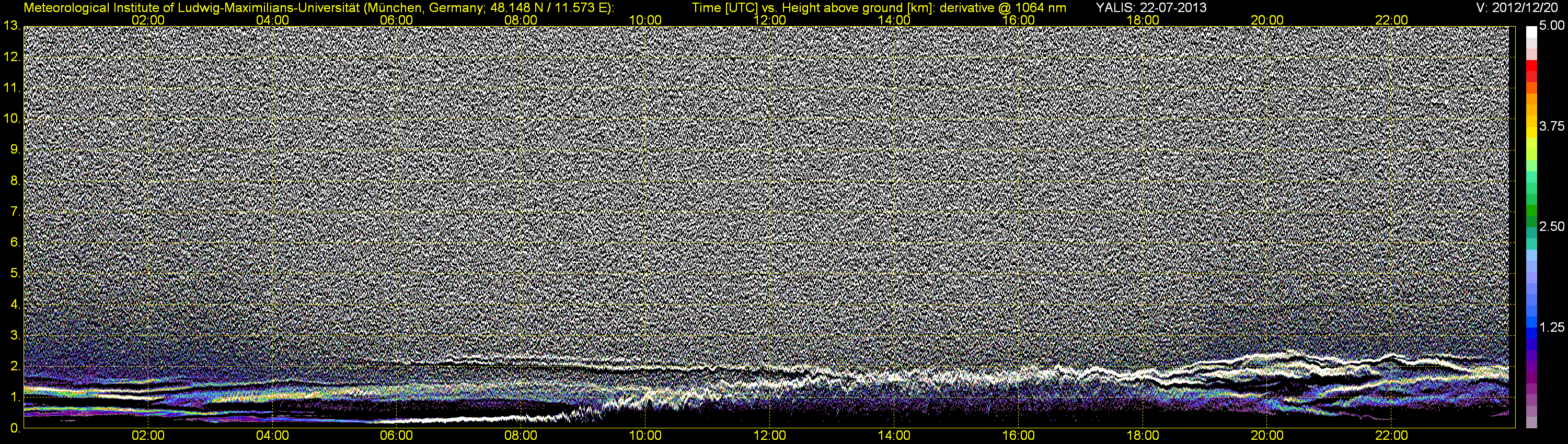The width and height of the screenshot is (1568, 444).
Task: Click the Meteorological Institute title text
Action: point(319,8)
